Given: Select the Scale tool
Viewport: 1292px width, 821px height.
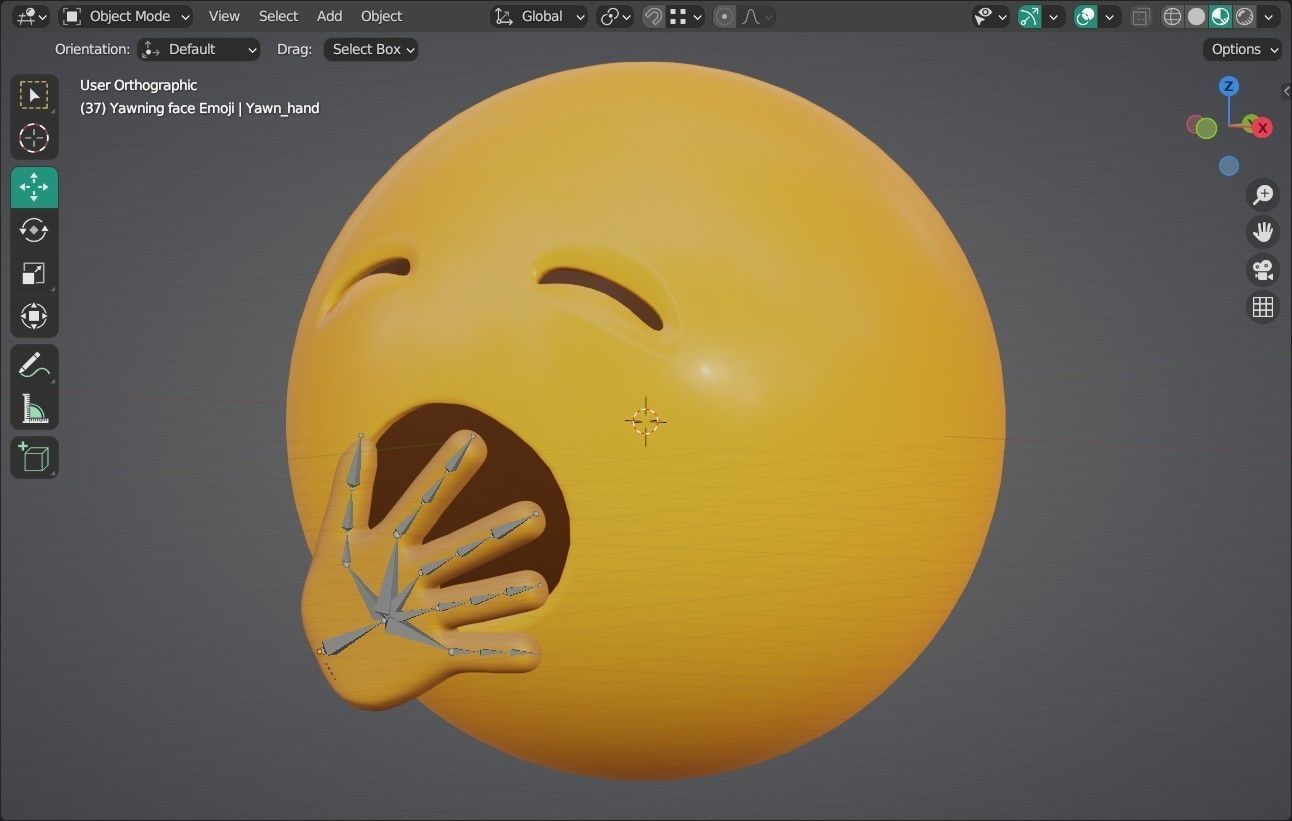Looking at the screenshot, I should coord(34,273).
